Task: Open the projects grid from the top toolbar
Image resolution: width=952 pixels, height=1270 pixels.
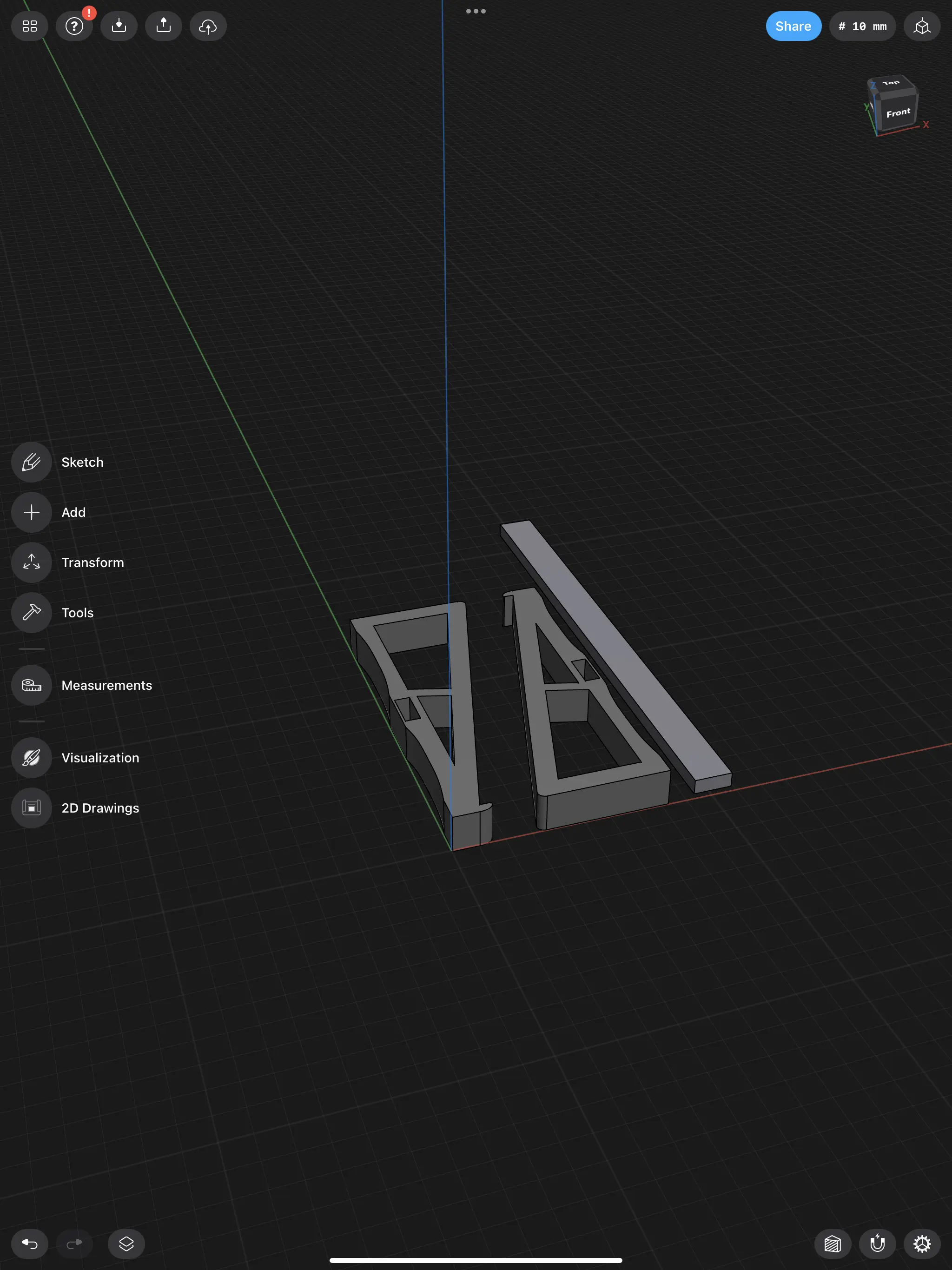Action: pyautogui.click(x=29, y=26)
